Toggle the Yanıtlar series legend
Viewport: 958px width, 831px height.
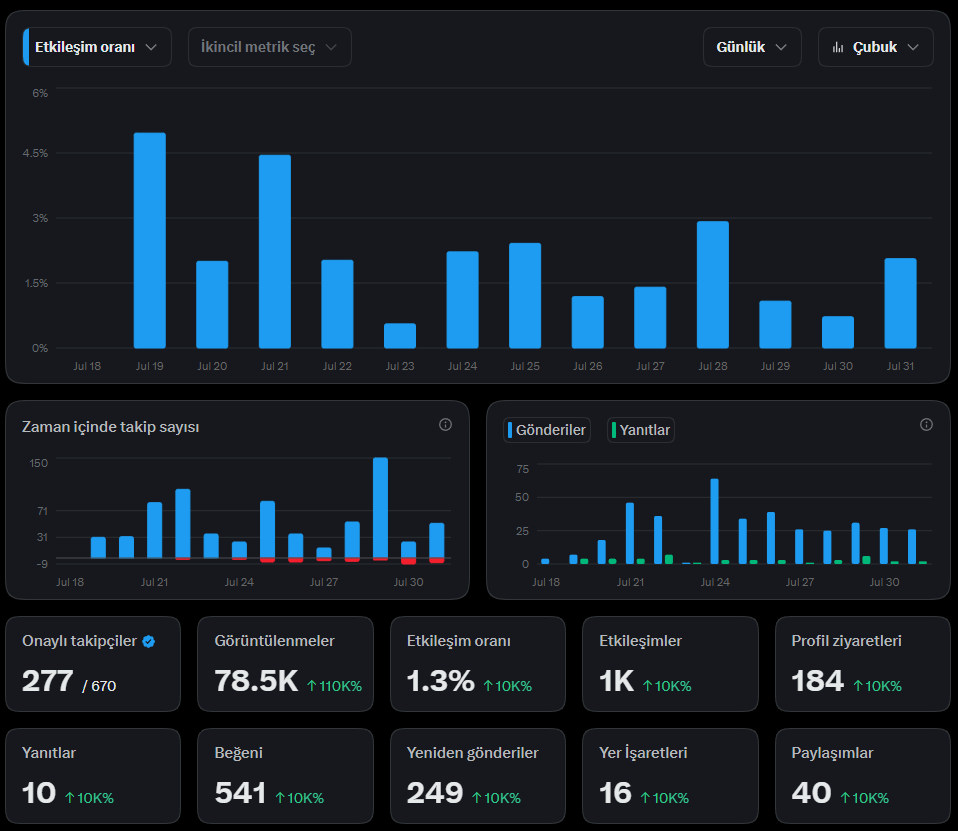[x=641, y=430]
